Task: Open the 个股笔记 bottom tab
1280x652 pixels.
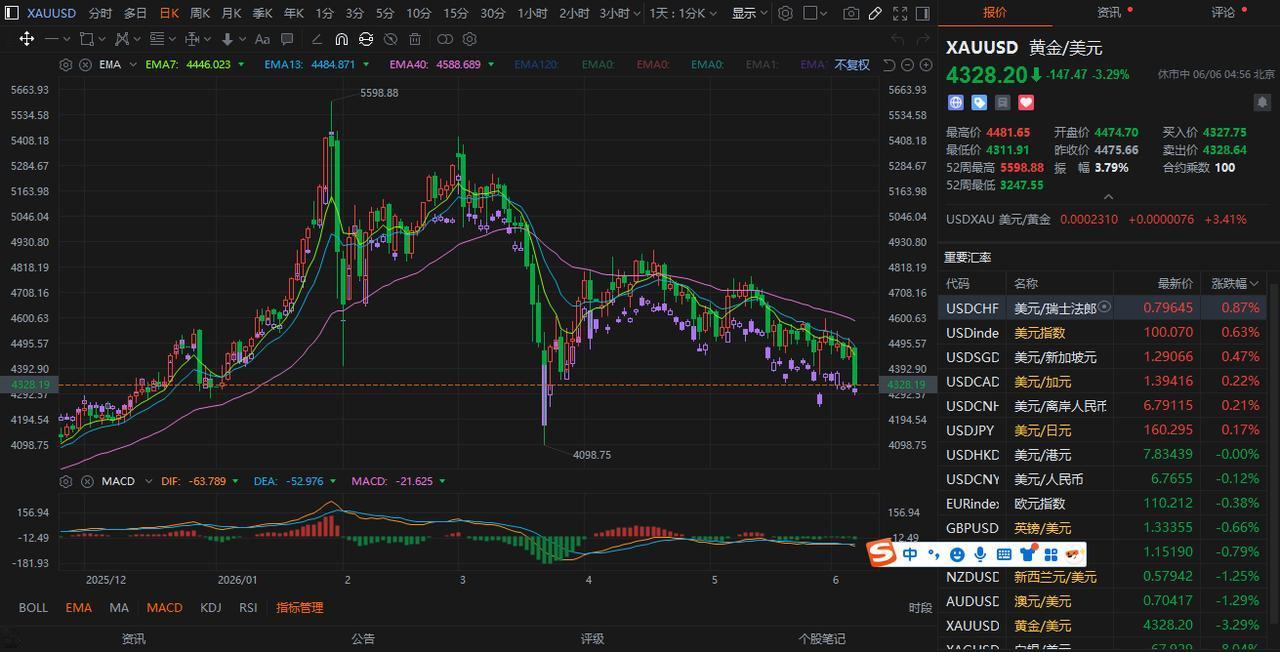Action: pyautogui.click(x=821, y=638)
